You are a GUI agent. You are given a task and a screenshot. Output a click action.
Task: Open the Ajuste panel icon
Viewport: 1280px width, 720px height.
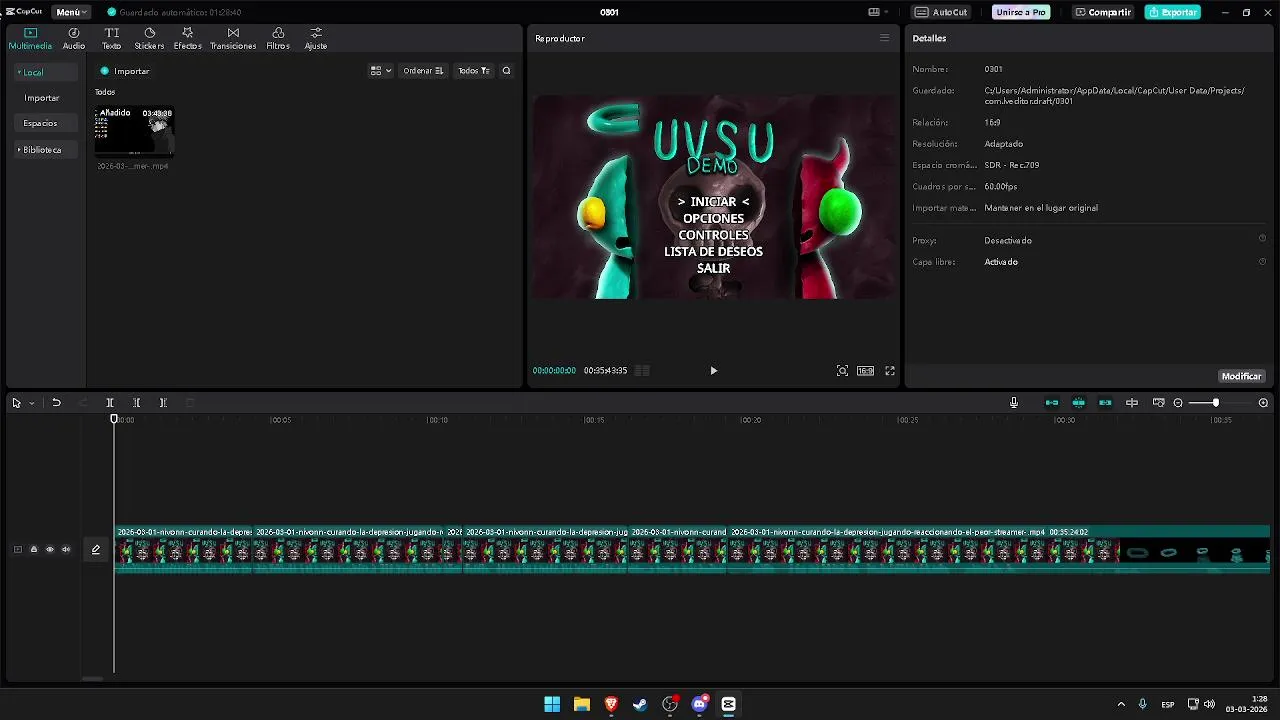point(316,39)
